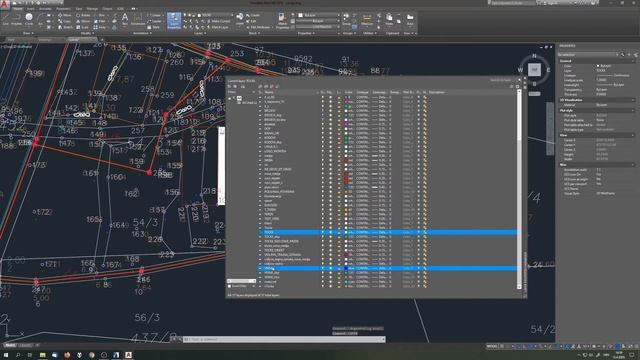
Task: Check the Invert filter checkbox
Action: (229, 286)
